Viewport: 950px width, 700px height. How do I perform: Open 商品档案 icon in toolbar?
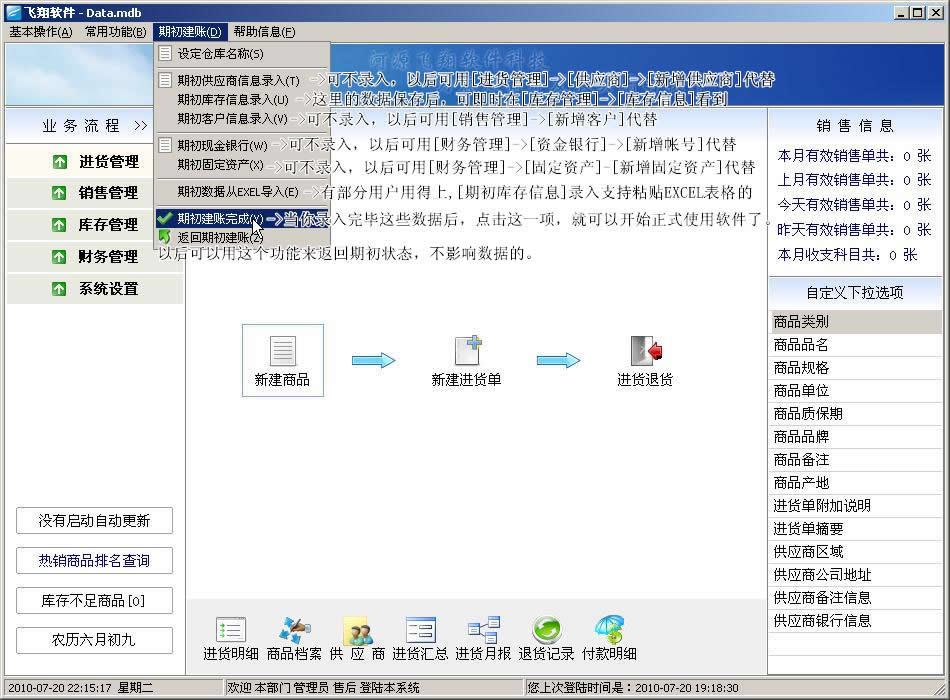click(x=294, y=631)
